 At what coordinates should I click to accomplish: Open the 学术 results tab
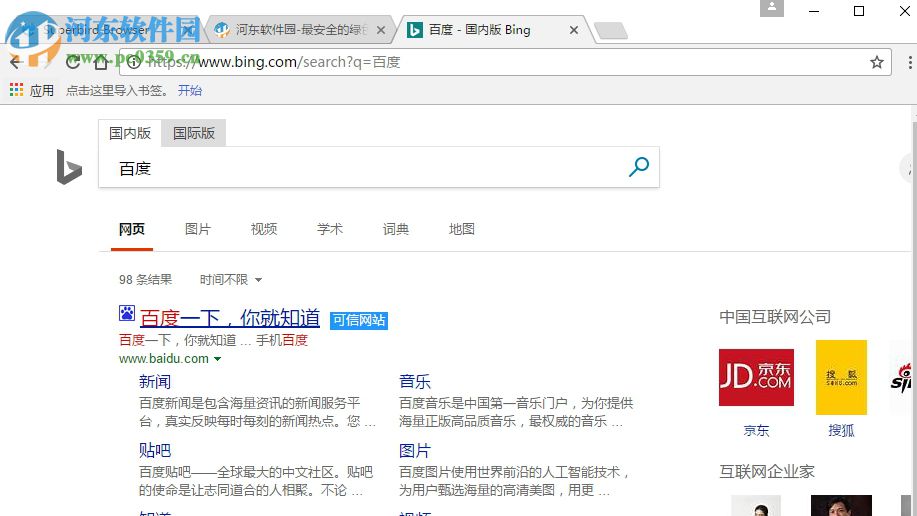point(330,229)
